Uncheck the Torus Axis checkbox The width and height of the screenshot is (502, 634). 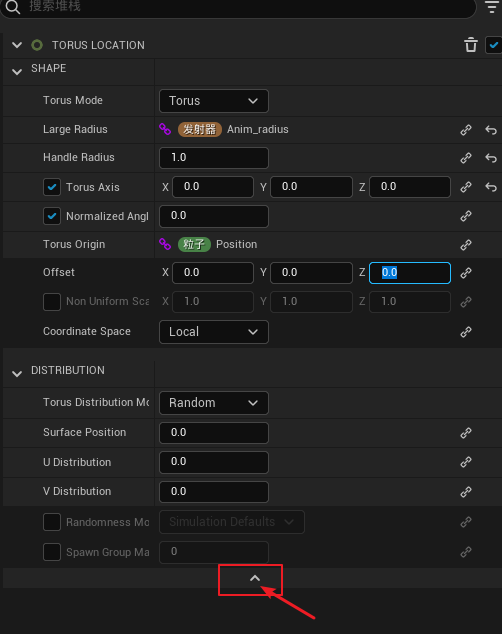coord(52,187)
